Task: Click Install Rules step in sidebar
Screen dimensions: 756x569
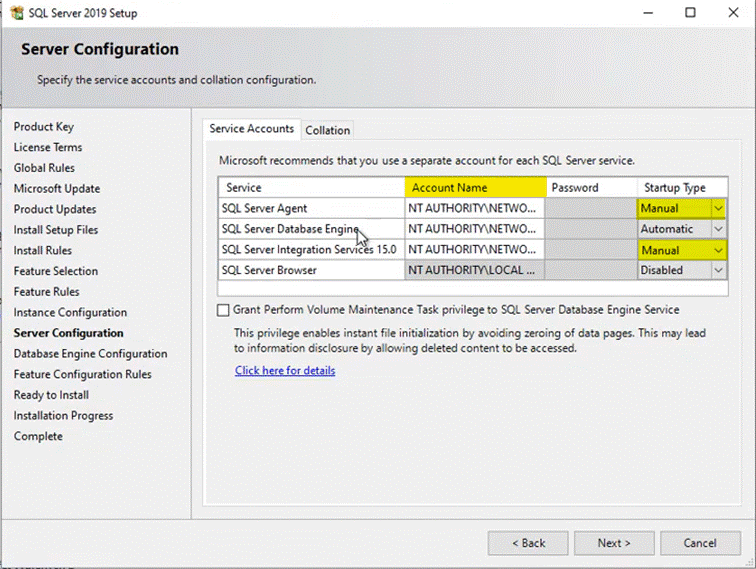Action: [42, 251]
